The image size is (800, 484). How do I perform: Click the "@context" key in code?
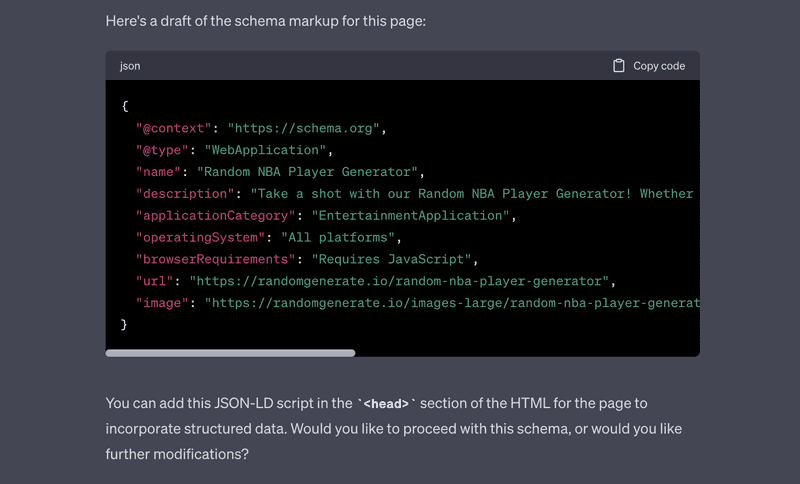[x=173, y=129]
